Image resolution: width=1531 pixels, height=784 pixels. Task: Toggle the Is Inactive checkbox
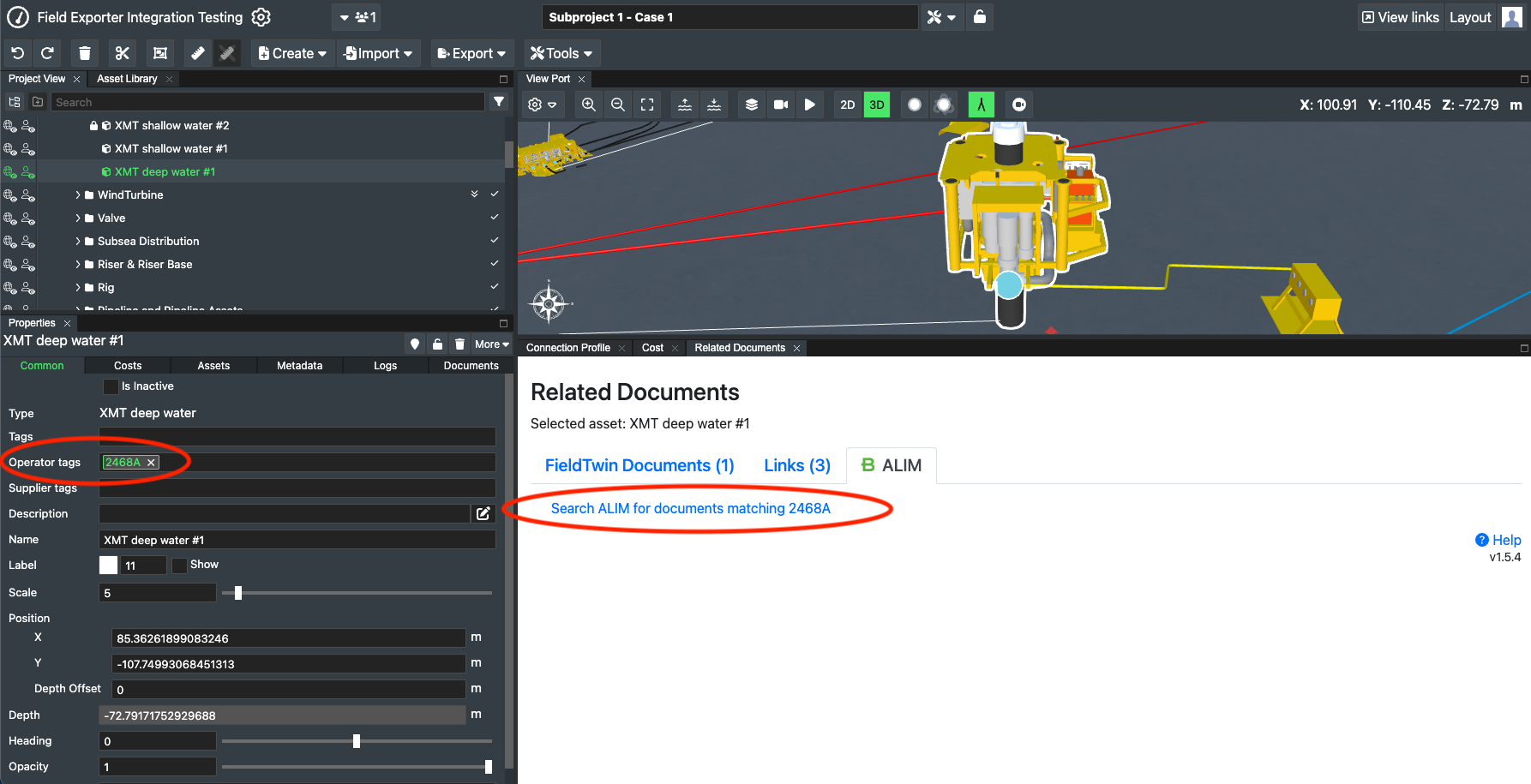coord(111,386)
